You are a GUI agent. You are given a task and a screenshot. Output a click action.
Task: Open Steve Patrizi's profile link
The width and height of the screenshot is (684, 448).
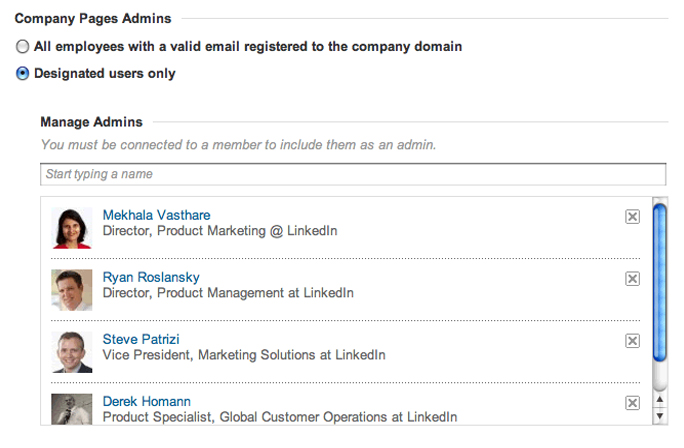tap(141, 339)
